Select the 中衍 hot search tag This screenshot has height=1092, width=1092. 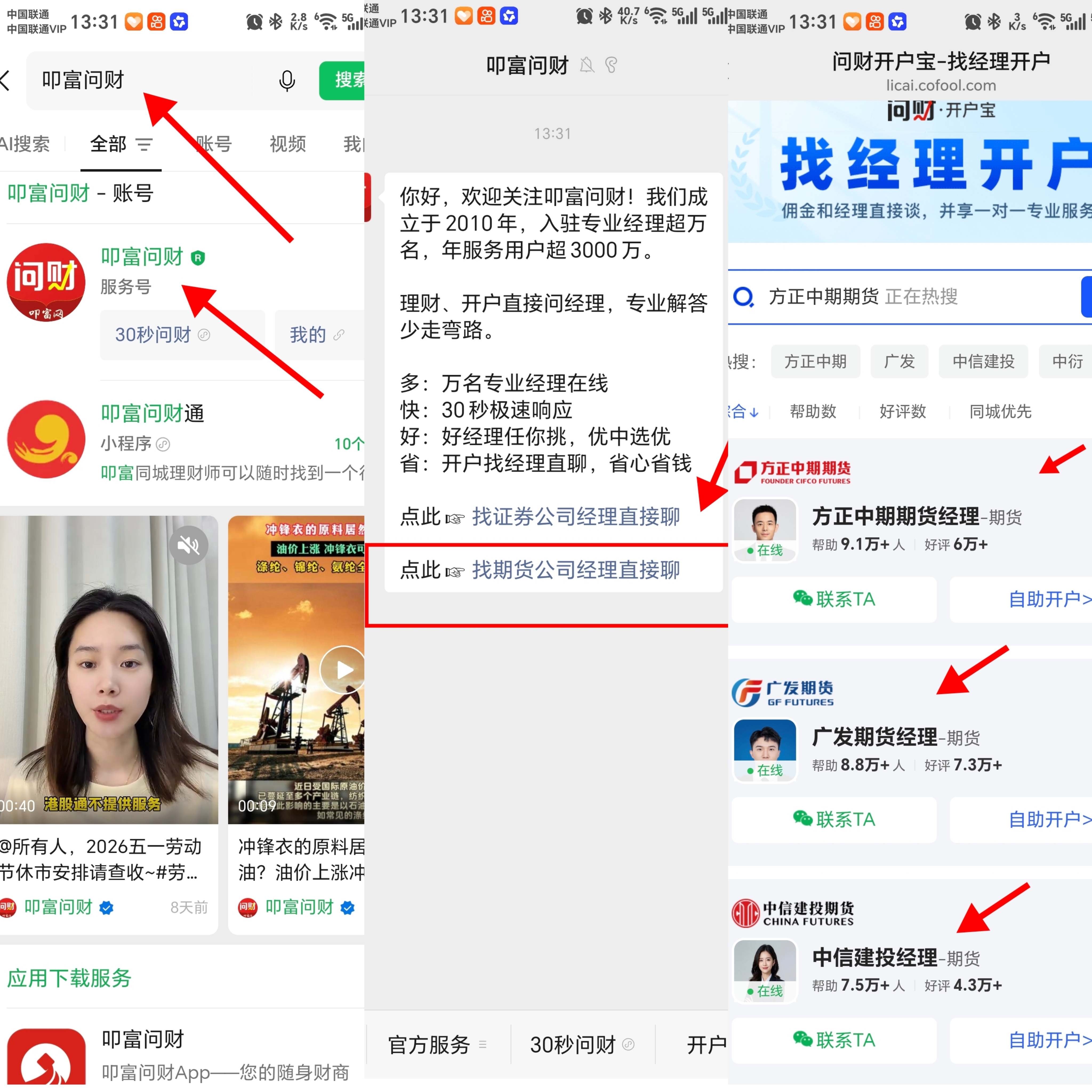pos(1066,361)
